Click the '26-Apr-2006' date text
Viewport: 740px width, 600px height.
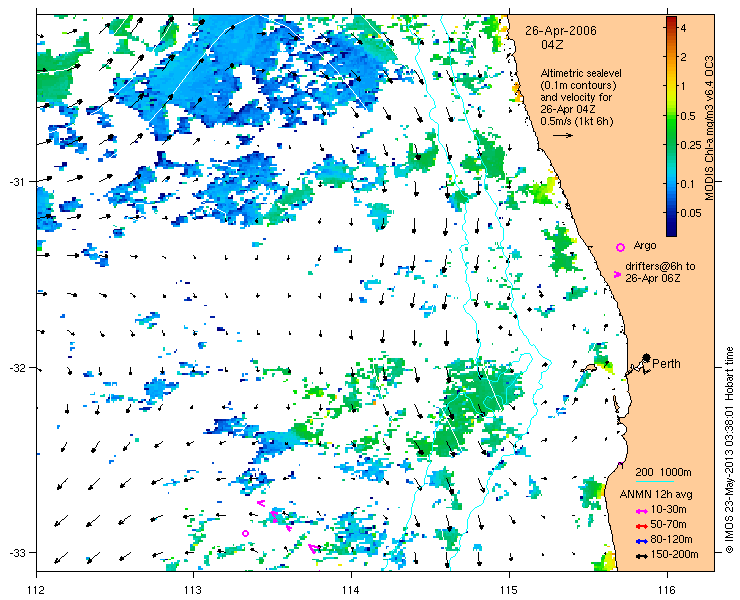[x=561, y=31]
